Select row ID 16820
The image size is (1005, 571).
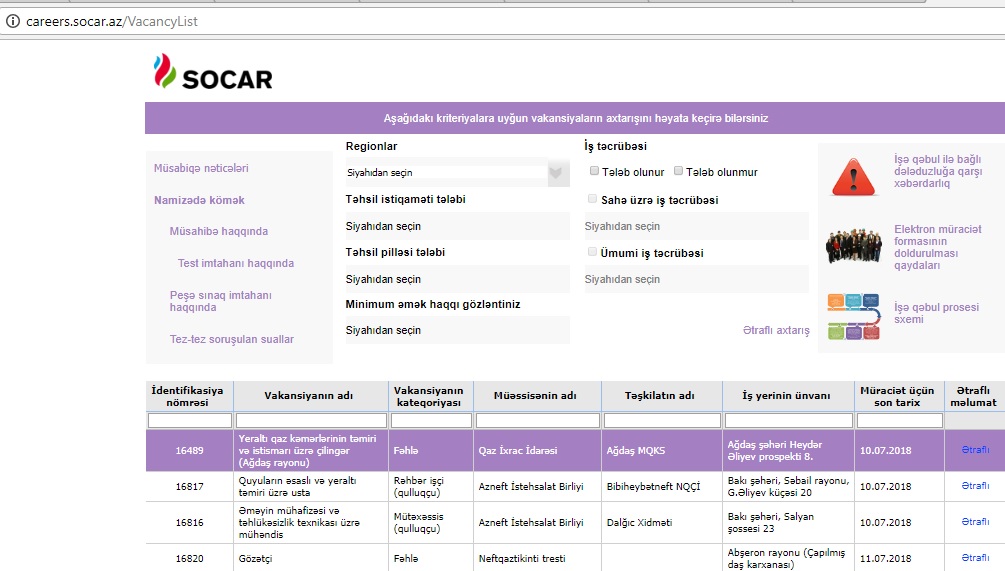tap(189, 558)
